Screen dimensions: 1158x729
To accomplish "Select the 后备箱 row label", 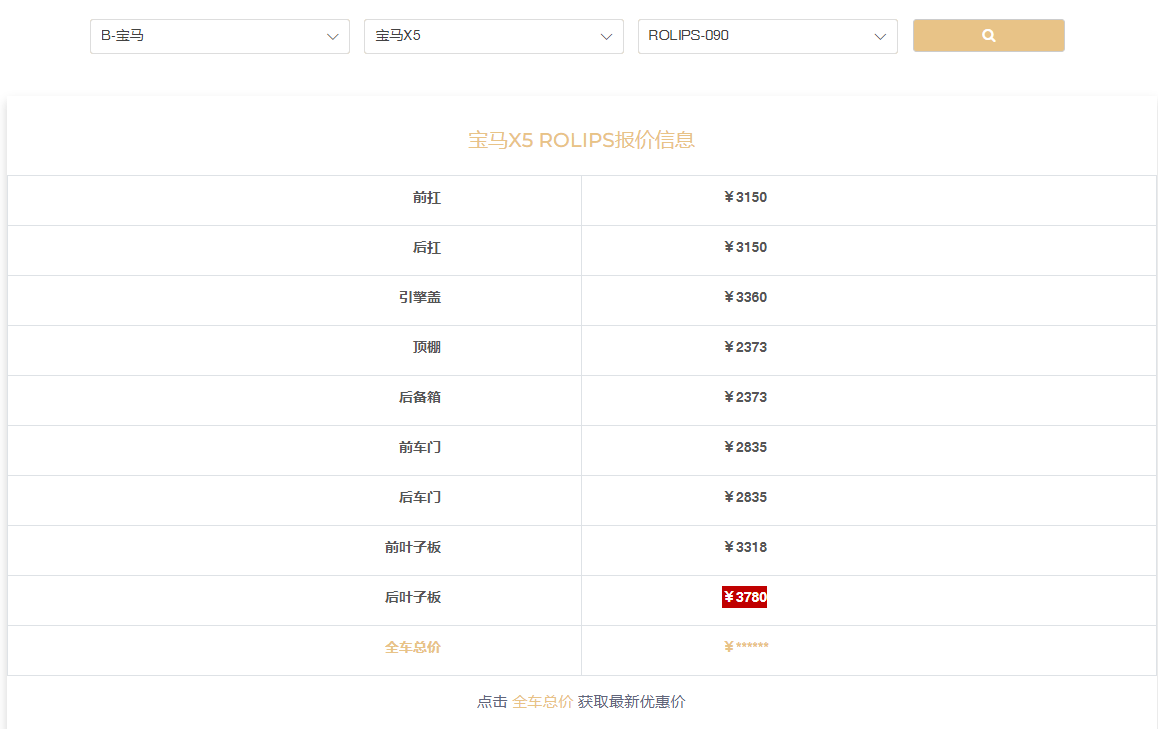I will (419, 398).
